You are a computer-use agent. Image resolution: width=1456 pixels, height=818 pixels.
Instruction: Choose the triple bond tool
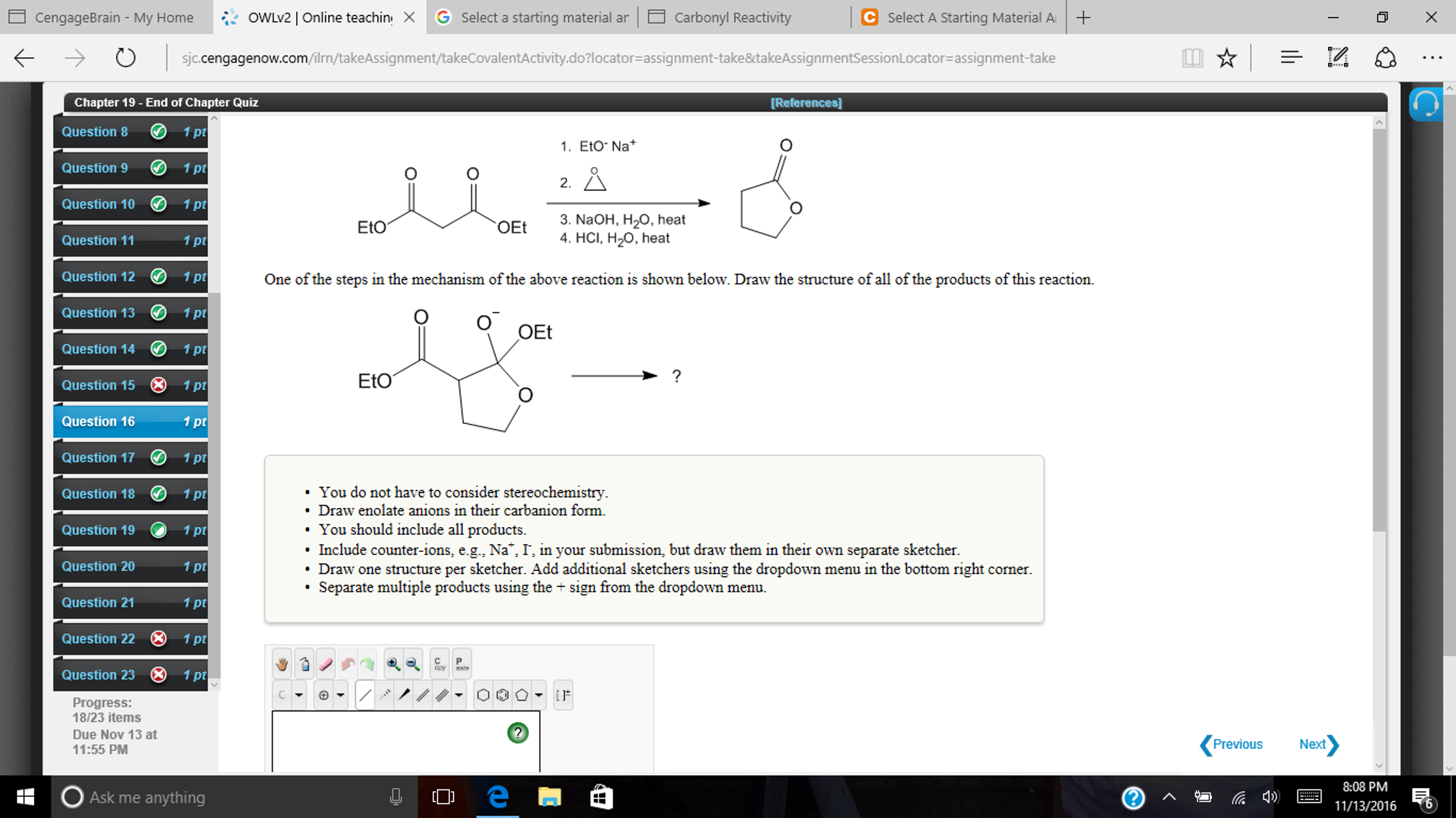click(442, 695)
